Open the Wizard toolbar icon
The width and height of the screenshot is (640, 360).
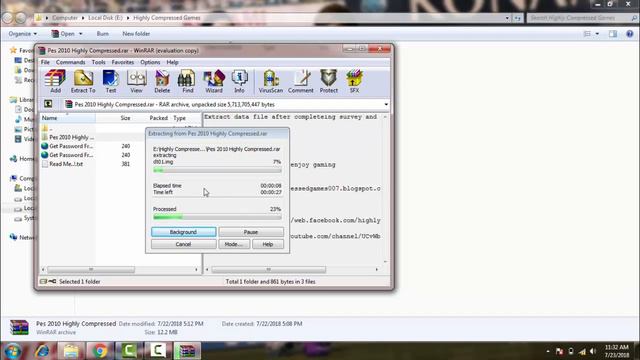click(x=214, y=81)
